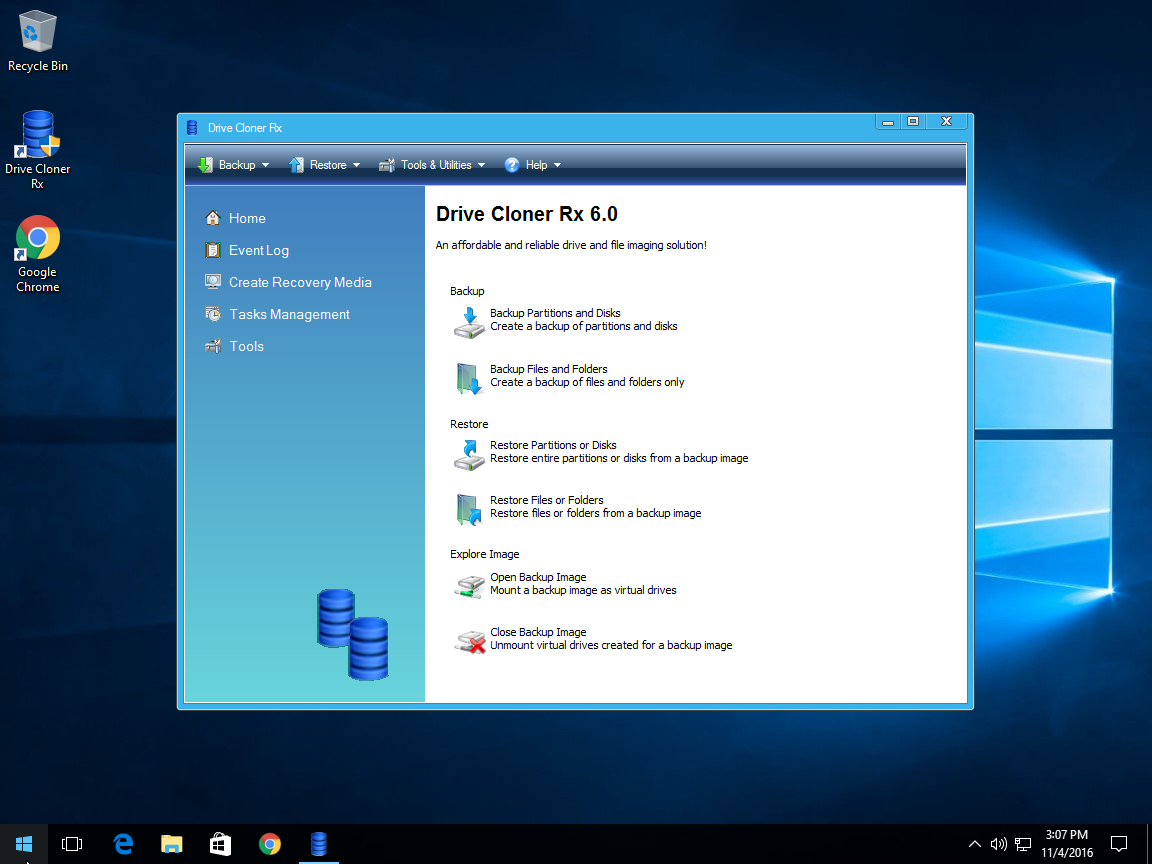Click the Close Backup Image drive icon

468,641
